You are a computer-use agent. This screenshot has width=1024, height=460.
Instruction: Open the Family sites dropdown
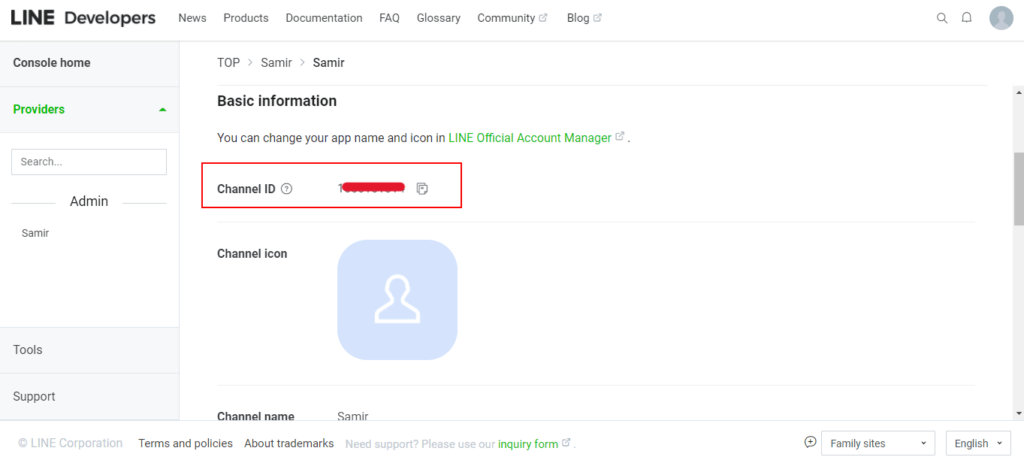878,443
